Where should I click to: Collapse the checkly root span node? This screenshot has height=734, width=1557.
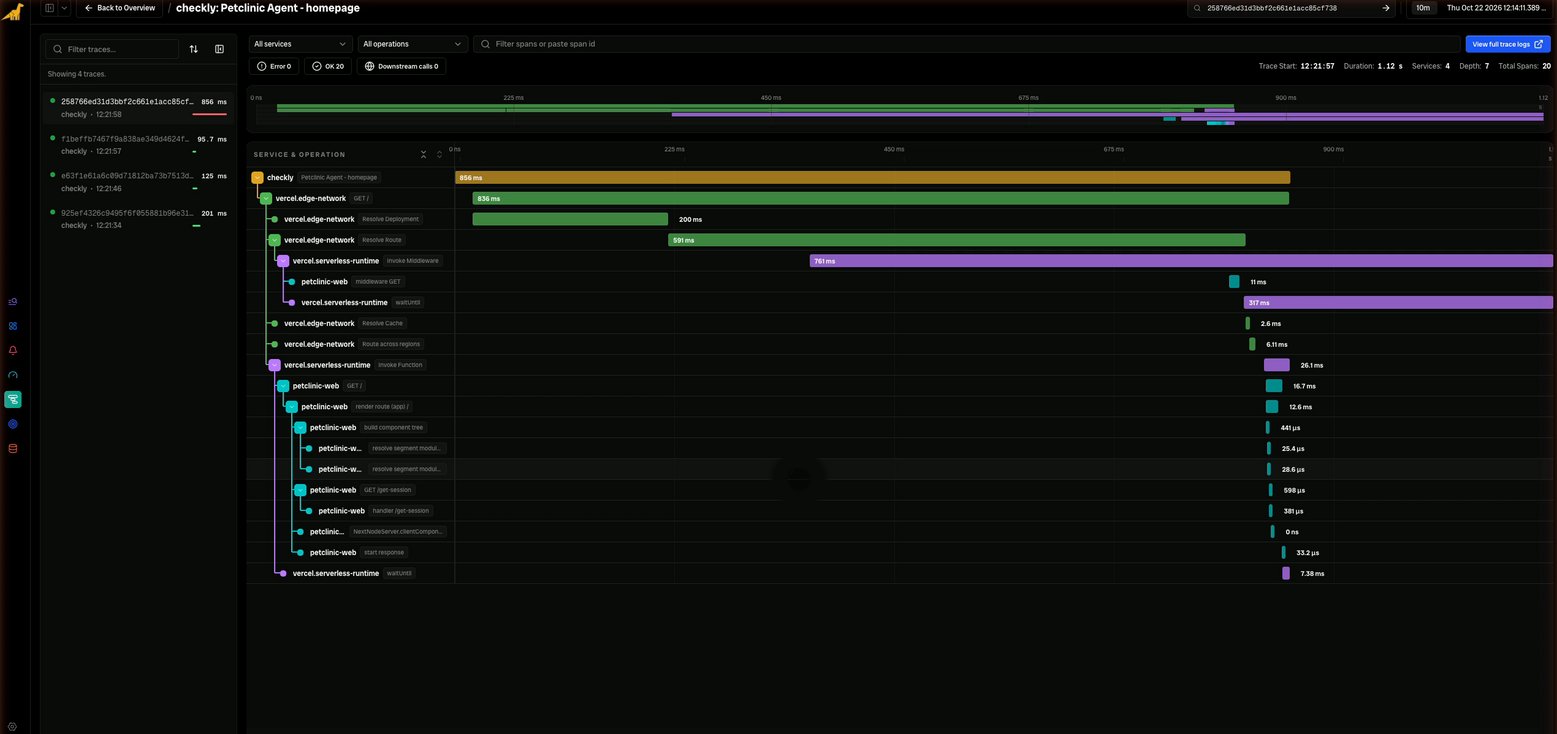[257, 177]
